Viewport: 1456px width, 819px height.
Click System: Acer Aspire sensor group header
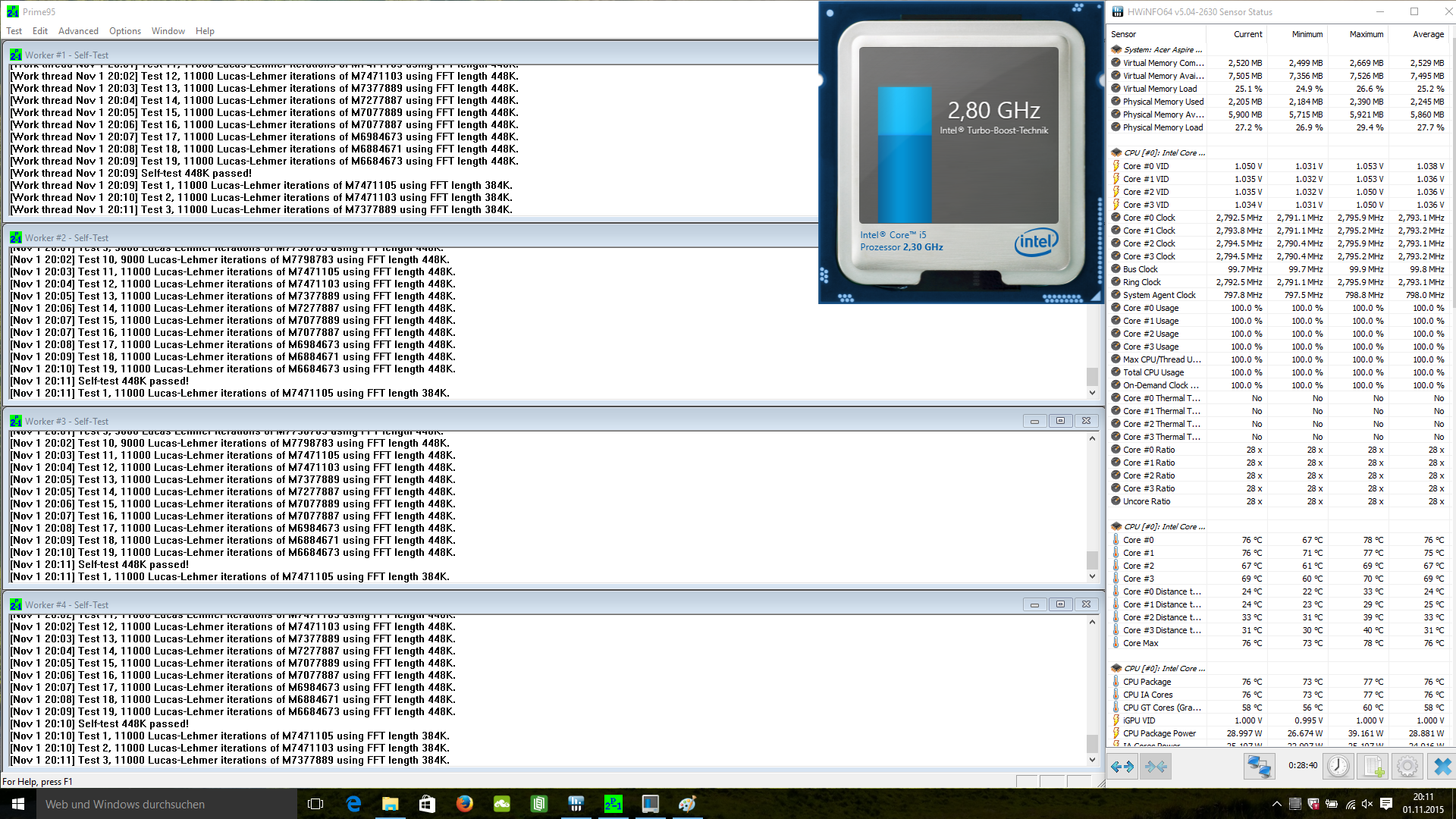(x=1163, y=49)
